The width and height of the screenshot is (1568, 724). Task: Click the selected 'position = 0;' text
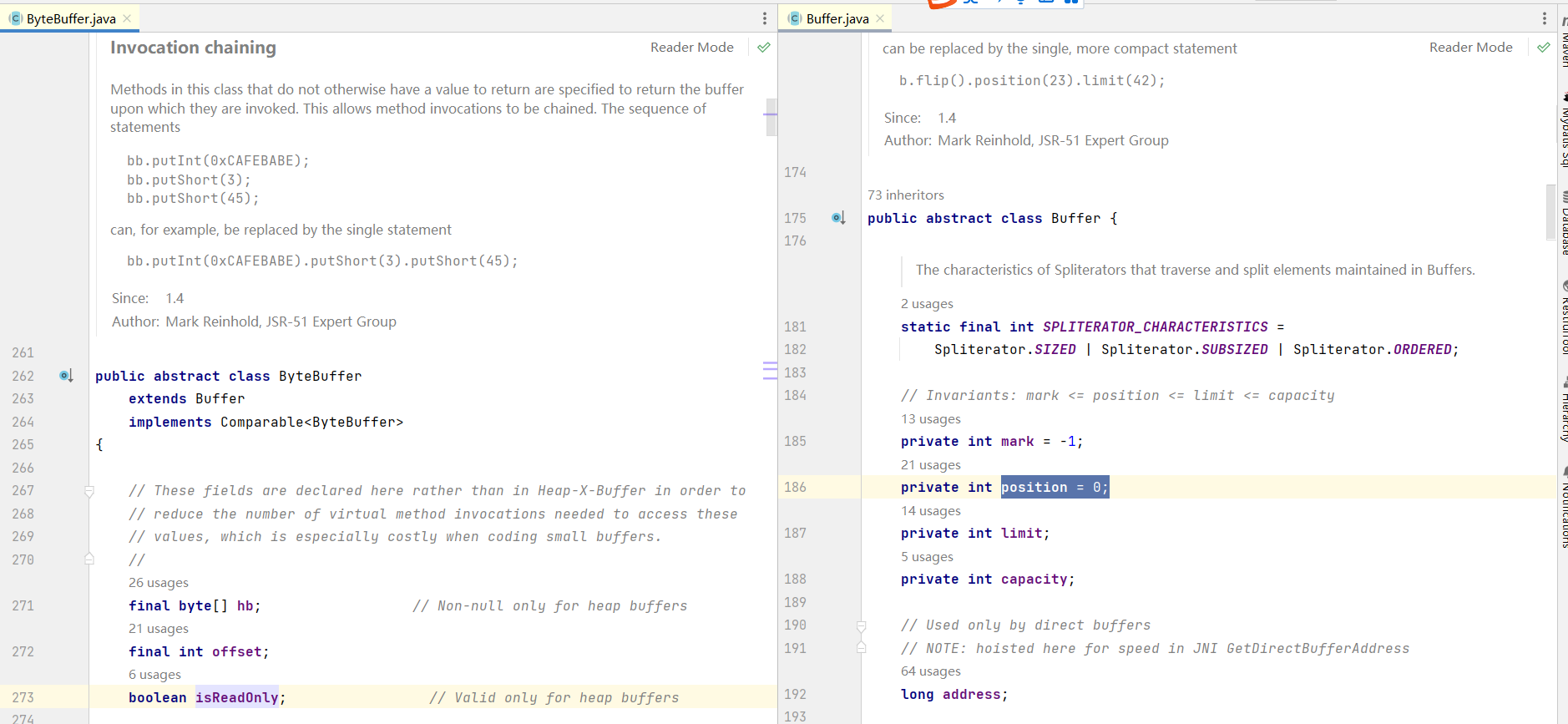click(x=1055, y=488)
